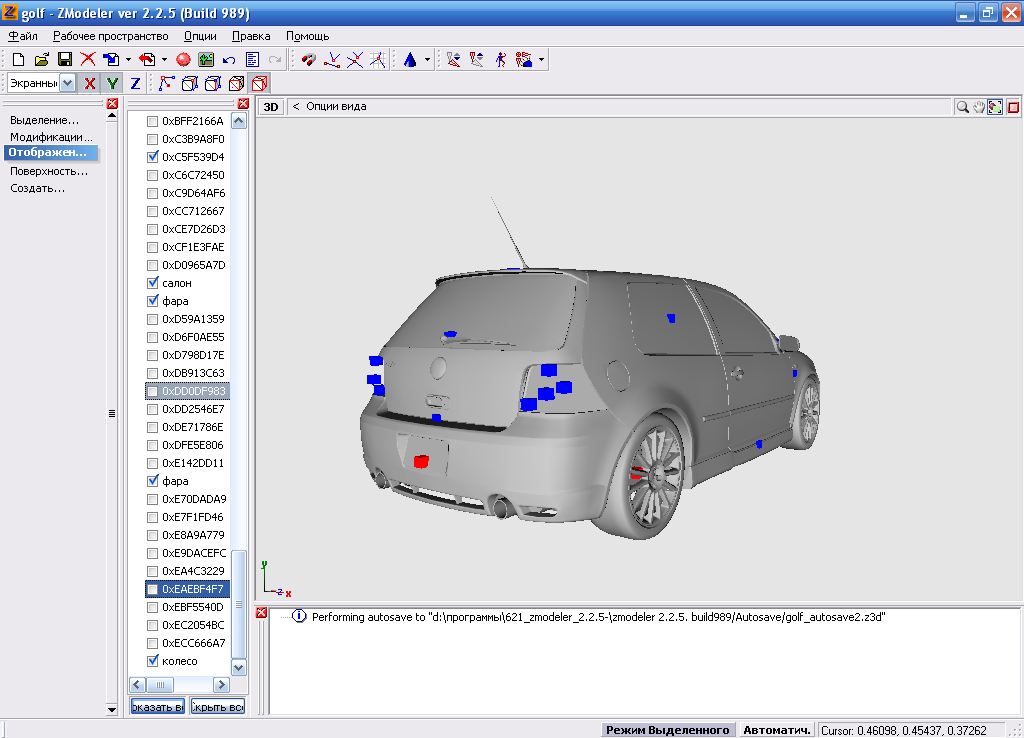This screenshot has height=738, width=1024.
Task: Open the axis mode 'Экранные' dropdown
Action: (x=67, y=83)
